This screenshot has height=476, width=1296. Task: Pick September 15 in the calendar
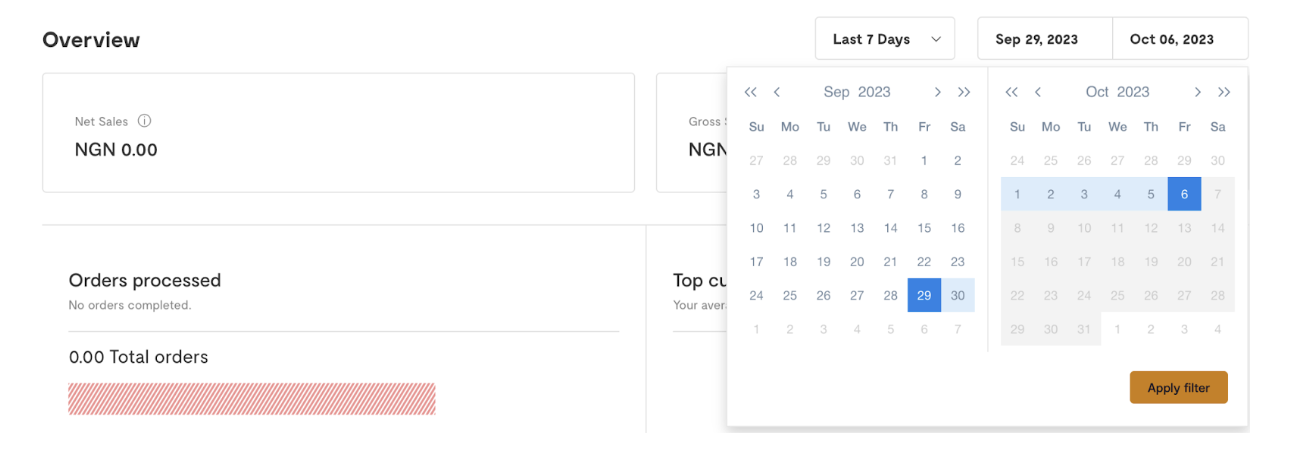coord(924,228)
